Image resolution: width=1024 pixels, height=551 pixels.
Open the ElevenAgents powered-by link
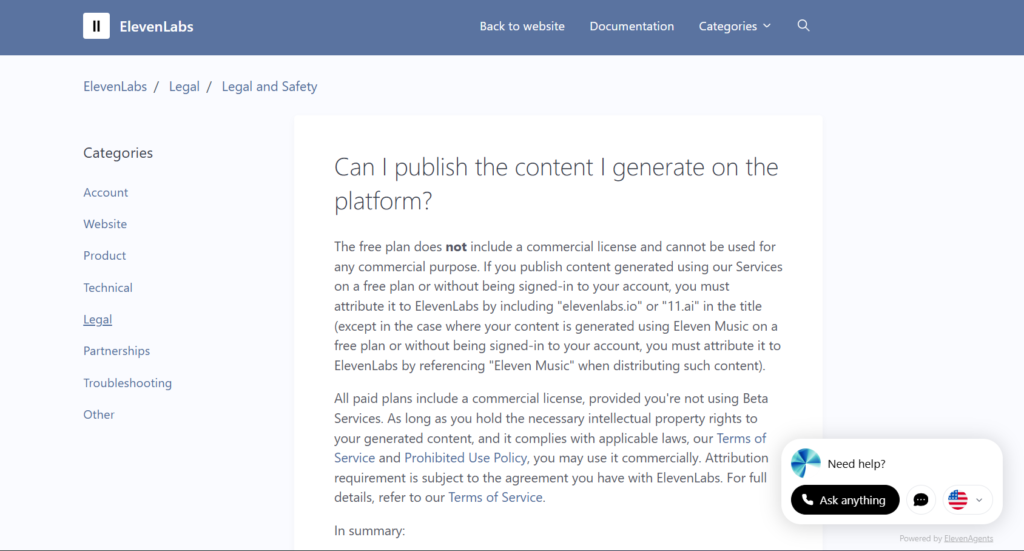point(968,539)
